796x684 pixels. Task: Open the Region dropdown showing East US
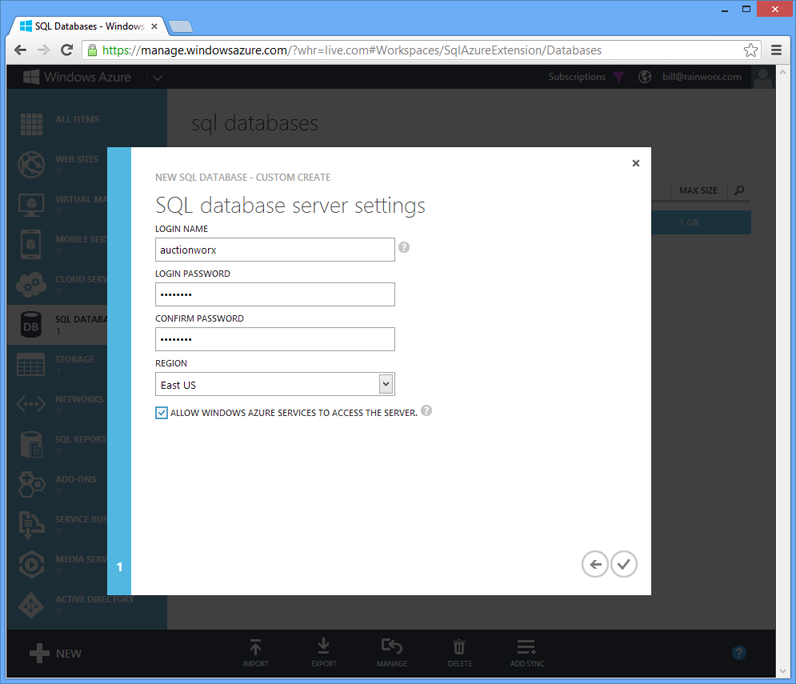[275, 384]
